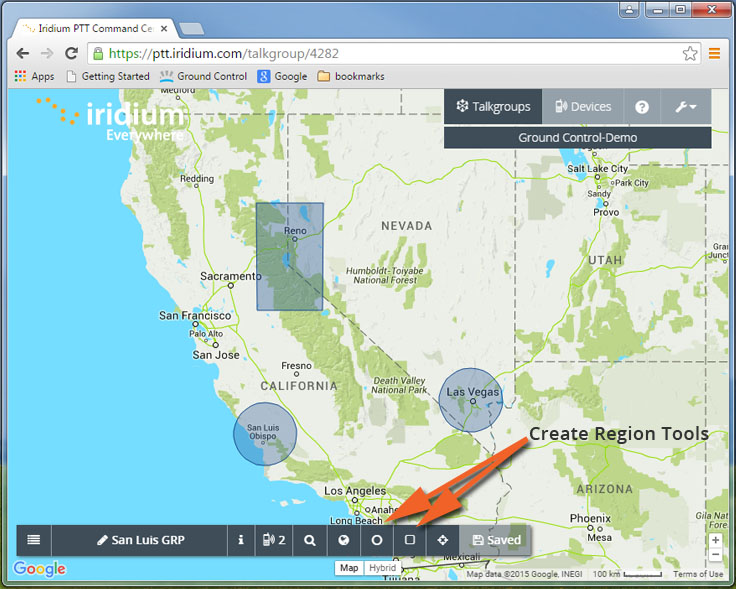Screen dimensions: 736x589
Task: Select the globe region tool
Action: 344,540
